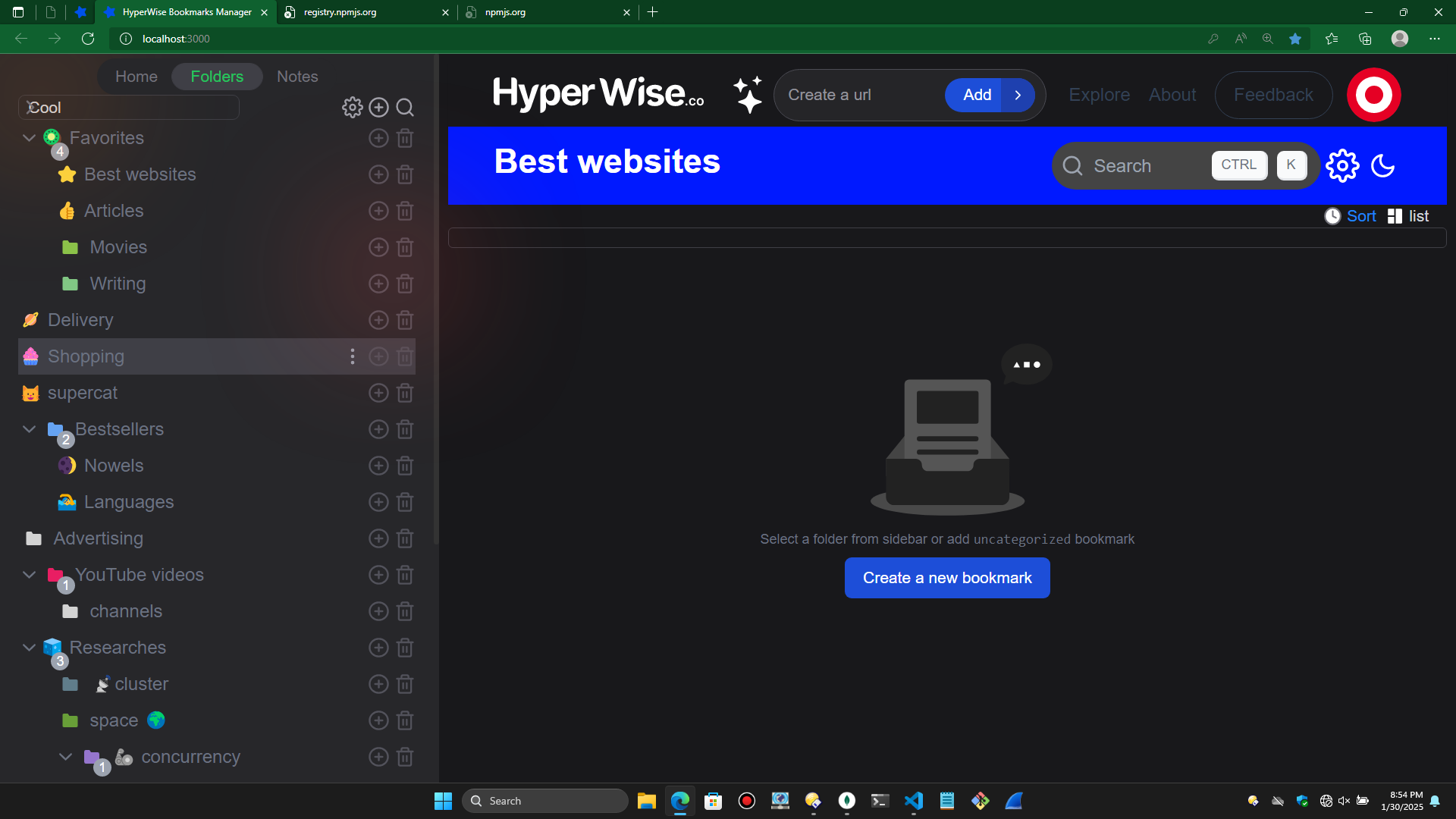Open the About link
The image size is (1456, 819).
coord(1172,95)
